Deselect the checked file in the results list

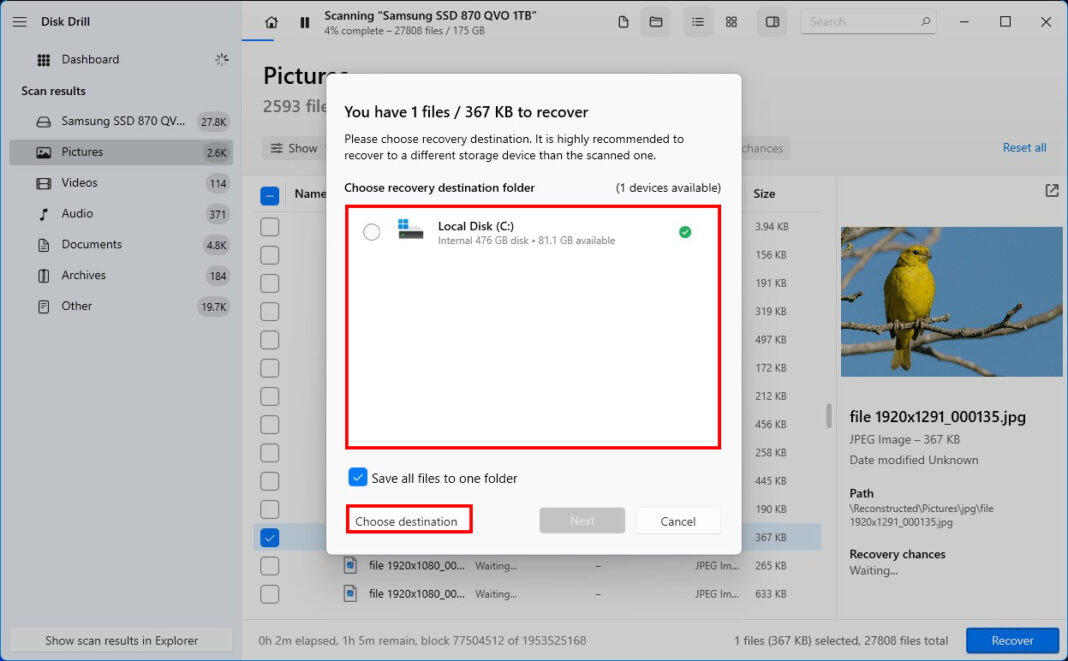[269, 537]
